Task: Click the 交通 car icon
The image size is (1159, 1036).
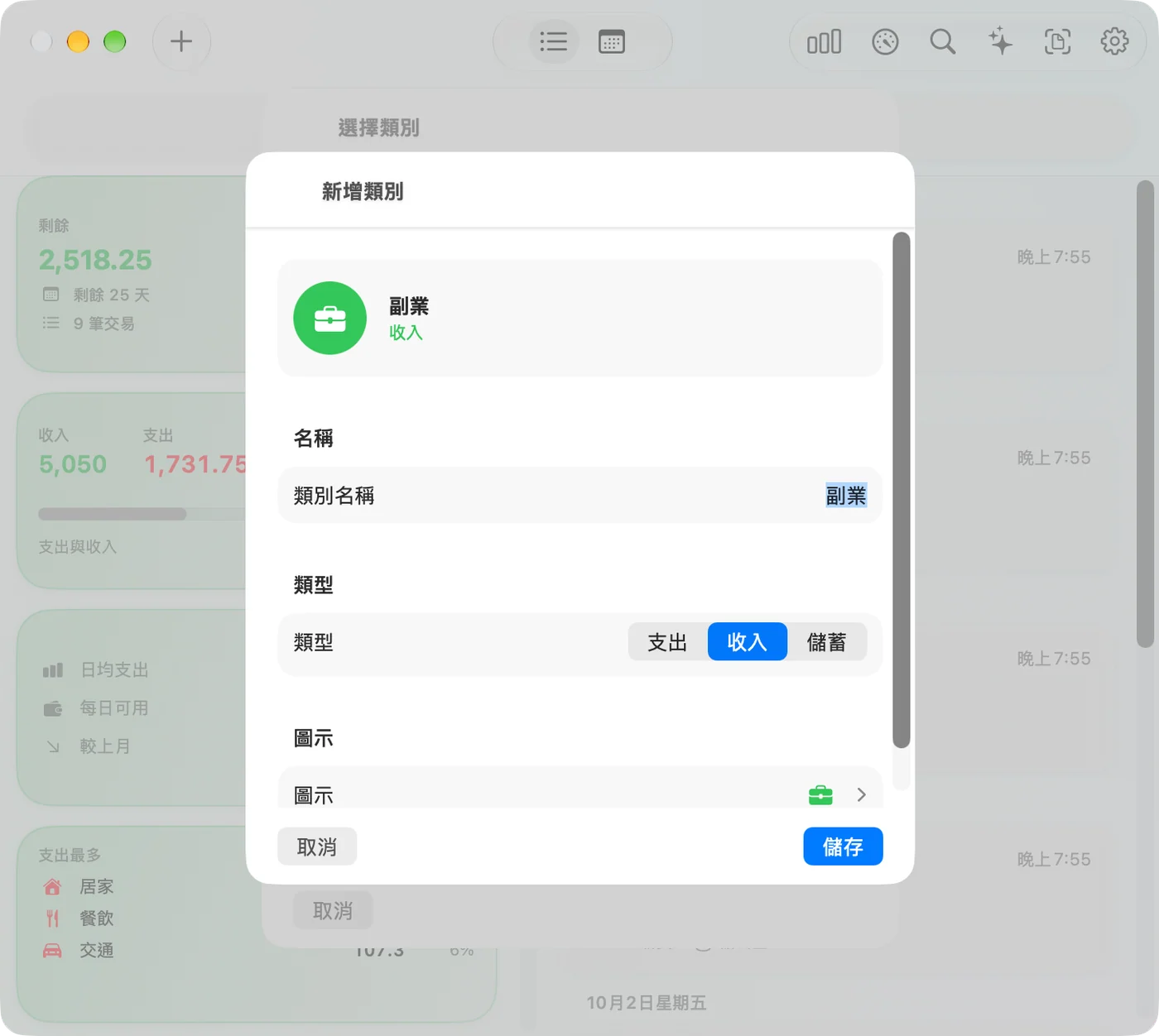Action: pos(52,950)
